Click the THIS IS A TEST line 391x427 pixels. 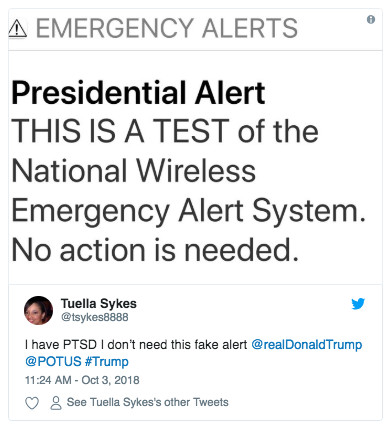coord(165,131)
